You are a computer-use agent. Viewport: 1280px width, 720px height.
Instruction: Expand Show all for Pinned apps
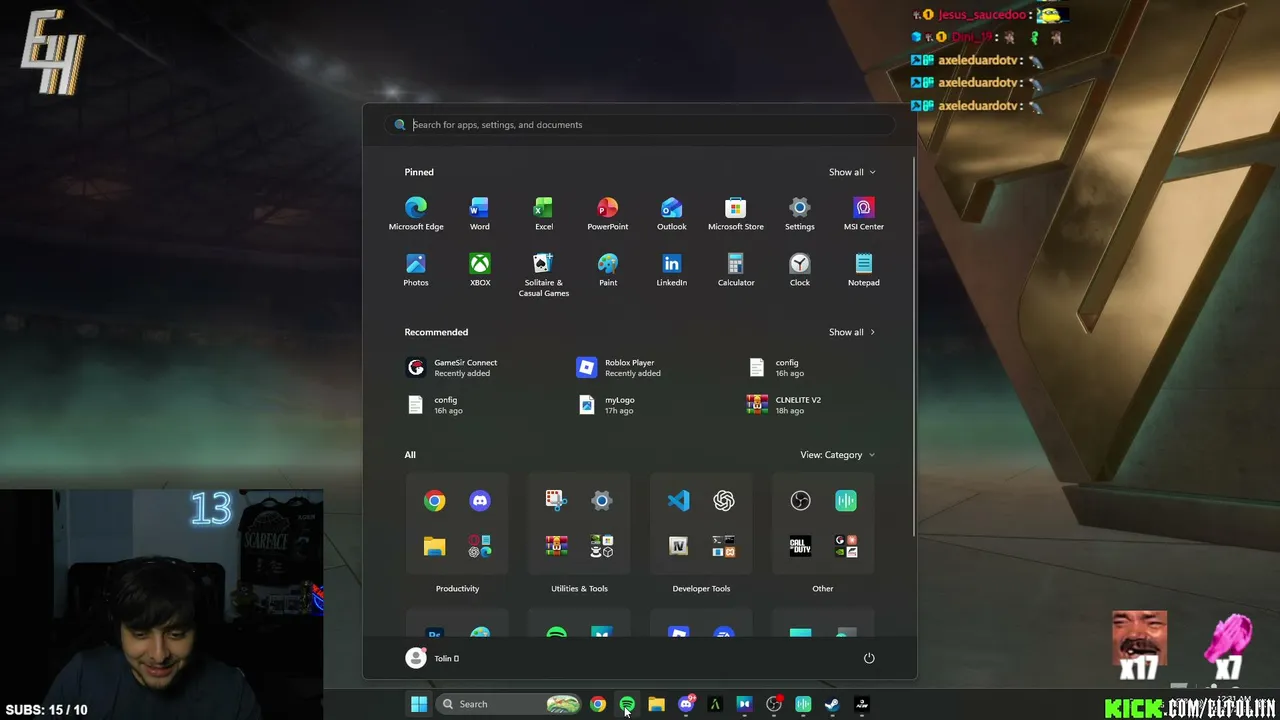pyautogui.click(x=852, y=172)
